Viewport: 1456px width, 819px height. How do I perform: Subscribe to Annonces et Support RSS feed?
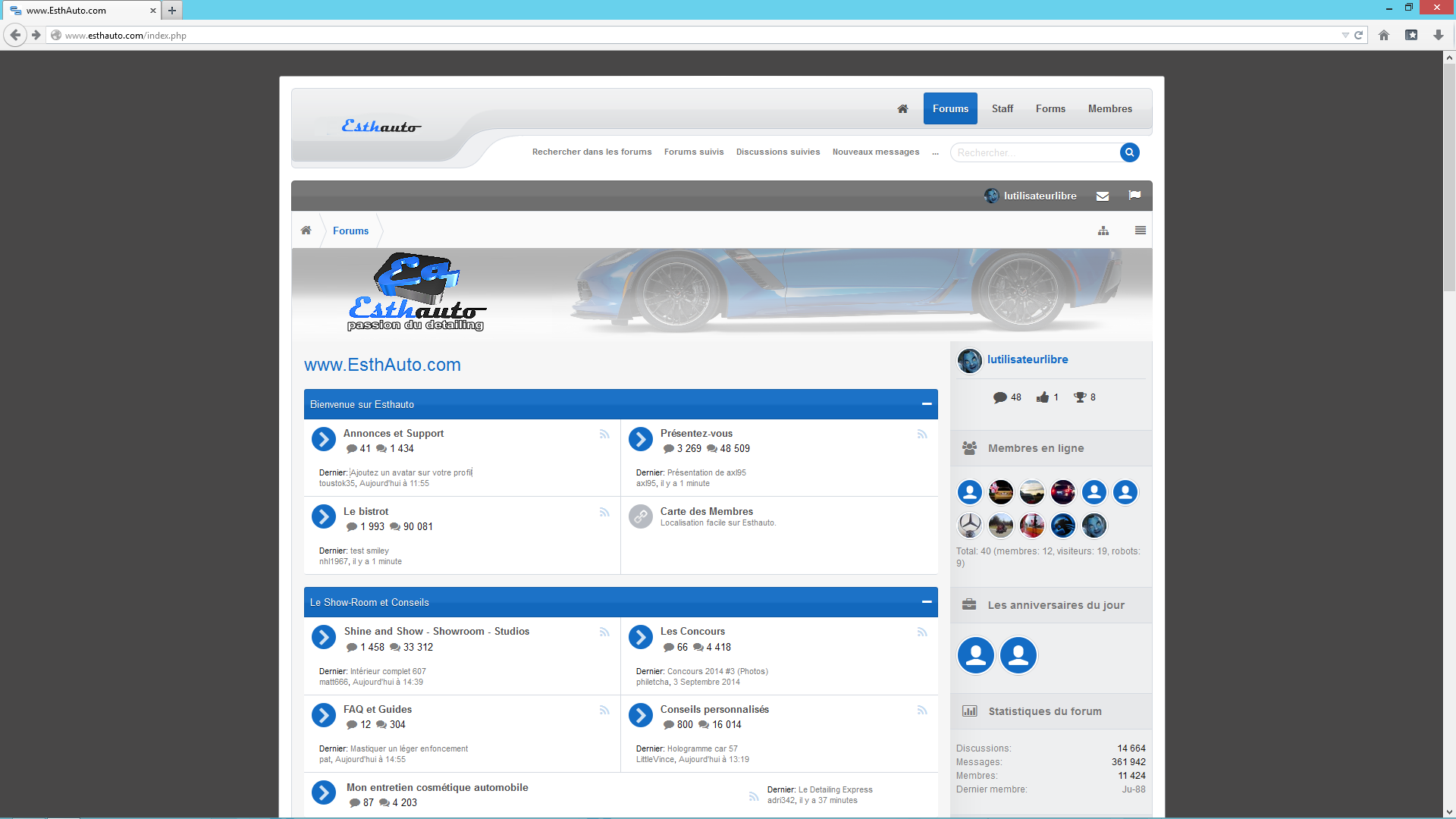604,435
